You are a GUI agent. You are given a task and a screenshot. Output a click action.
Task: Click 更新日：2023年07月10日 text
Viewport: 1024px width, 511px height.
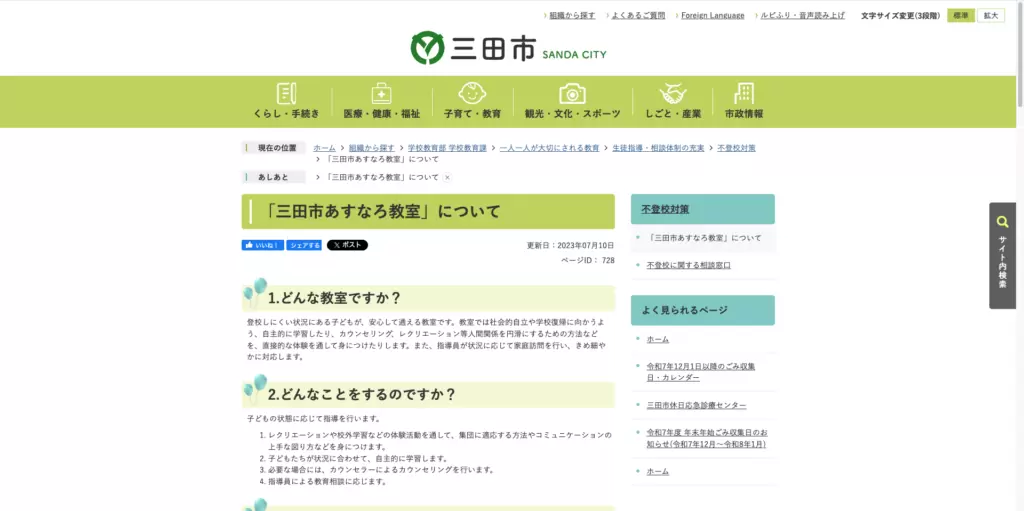pyautogui.click(x=570, y=246)
